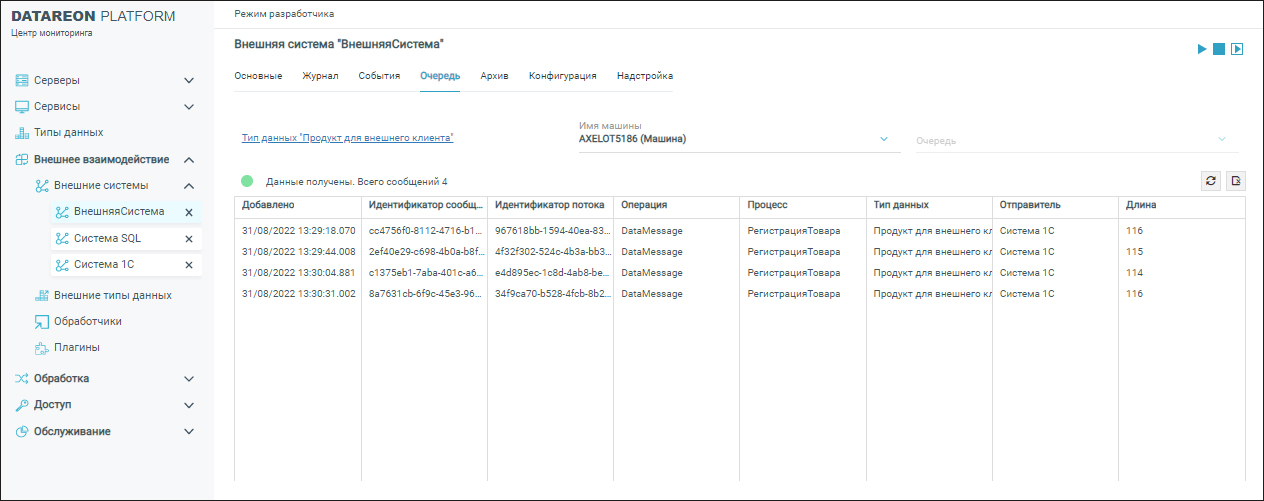Open the 'Продукт для внешнего клиента' data type link
This screenshot has width=1264, height=501.
point(347,138)
